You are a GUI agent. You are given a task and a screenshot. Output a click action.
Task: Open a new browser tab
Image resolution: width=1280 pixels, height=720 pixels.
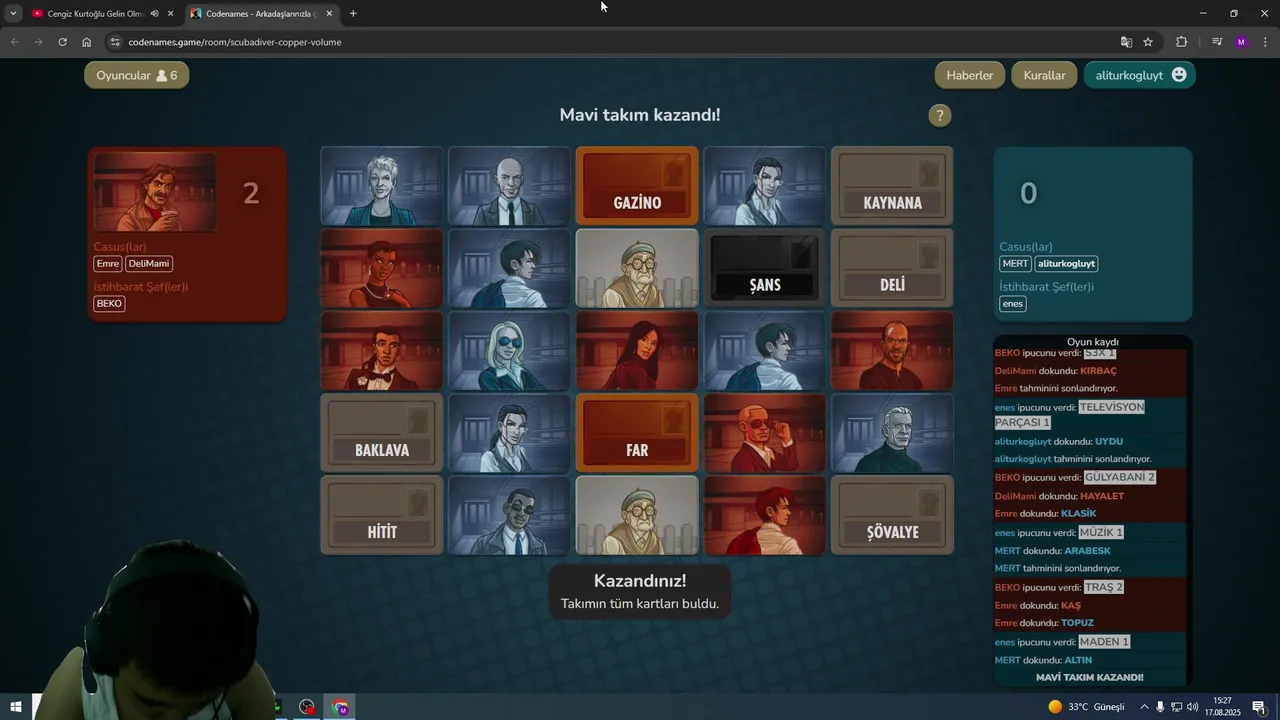(353, 14)
